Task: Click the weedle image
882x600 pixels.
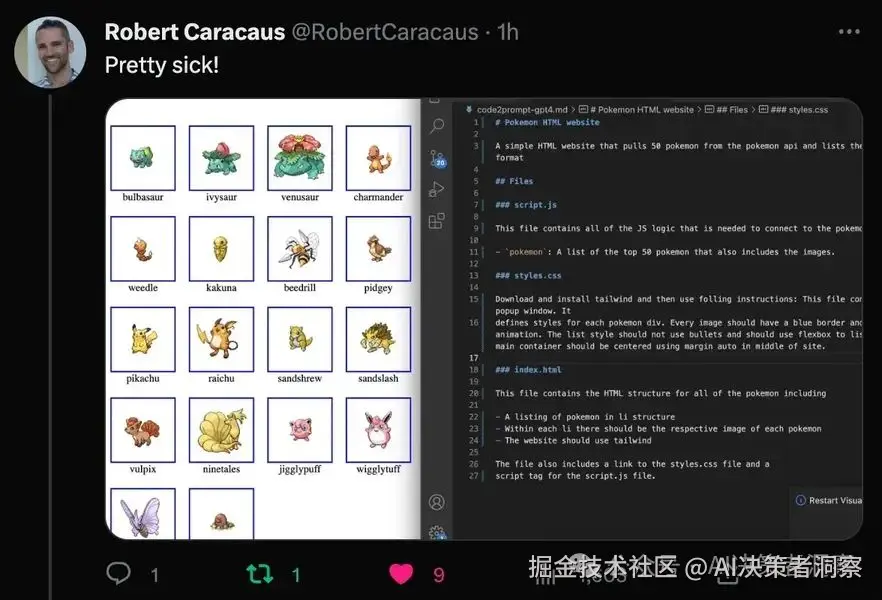Action: point(143,249)
